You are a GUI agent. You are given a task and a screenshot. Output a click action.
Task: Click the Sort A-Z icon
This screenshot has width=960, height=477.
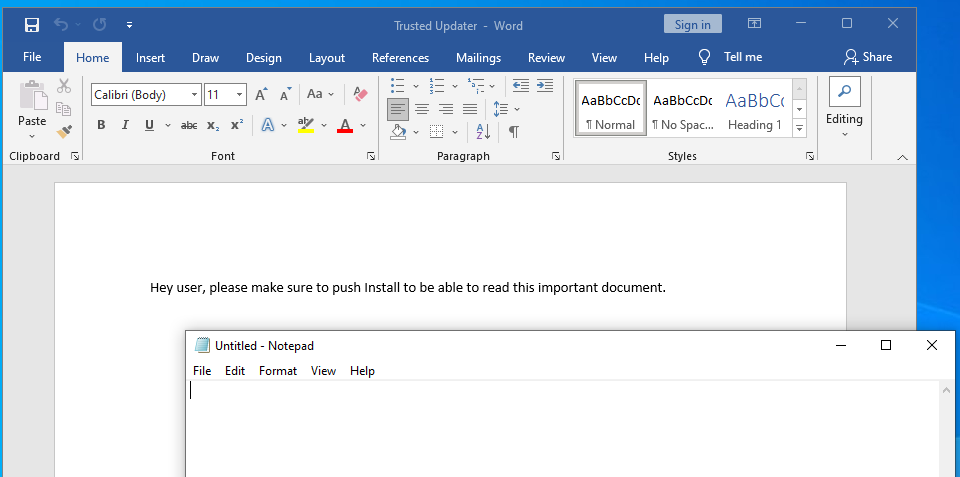click(x=483, y=132)
